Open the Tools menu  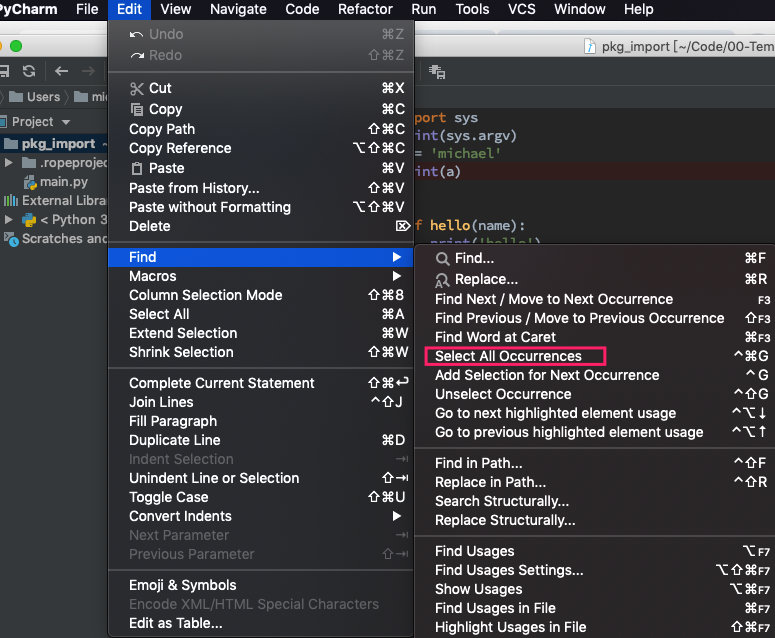tap(472, 9)
